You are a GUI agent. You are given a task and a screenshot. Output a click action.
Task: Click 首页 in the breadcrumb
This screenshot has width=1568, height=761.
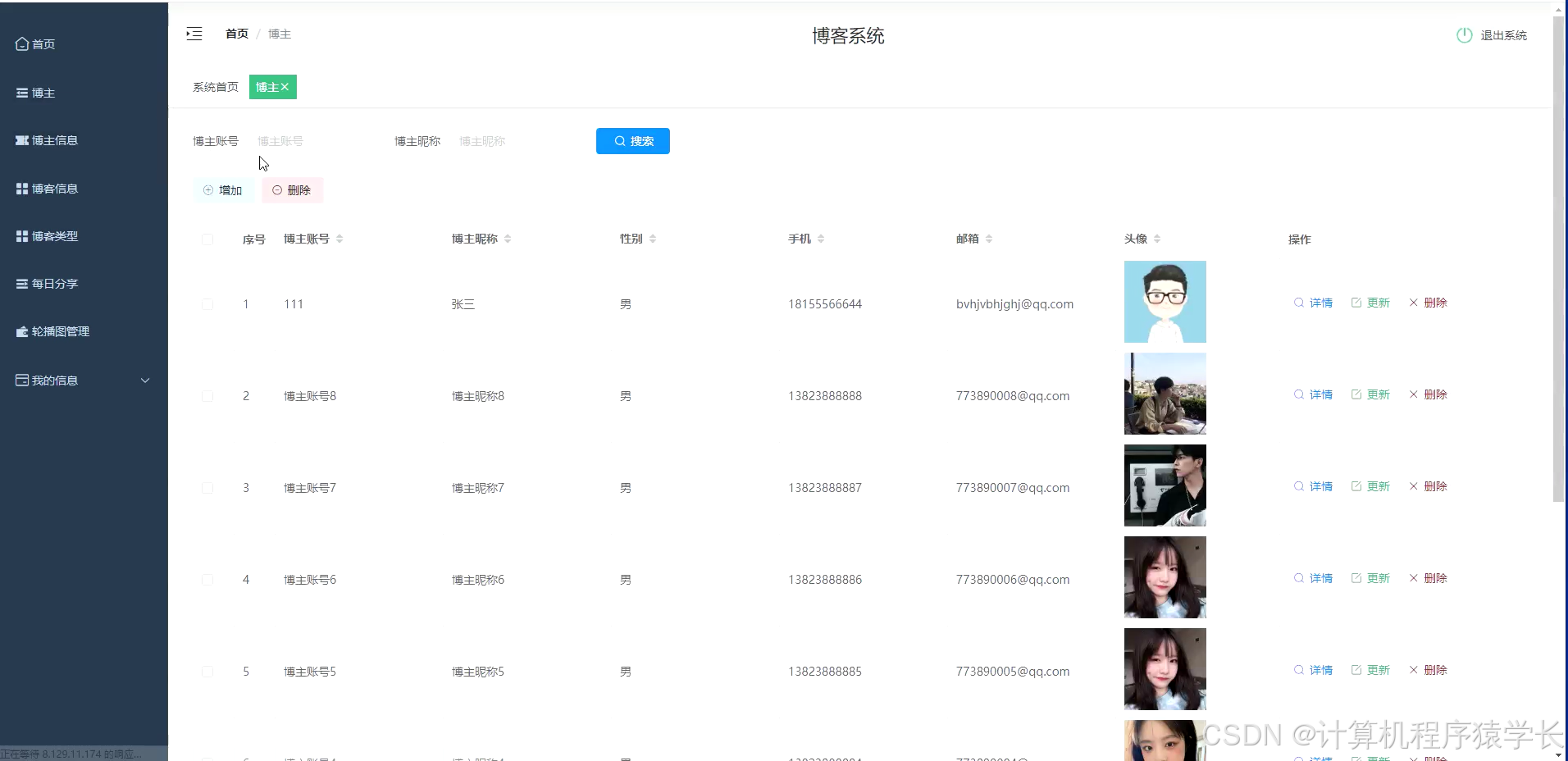click(237, 34)
